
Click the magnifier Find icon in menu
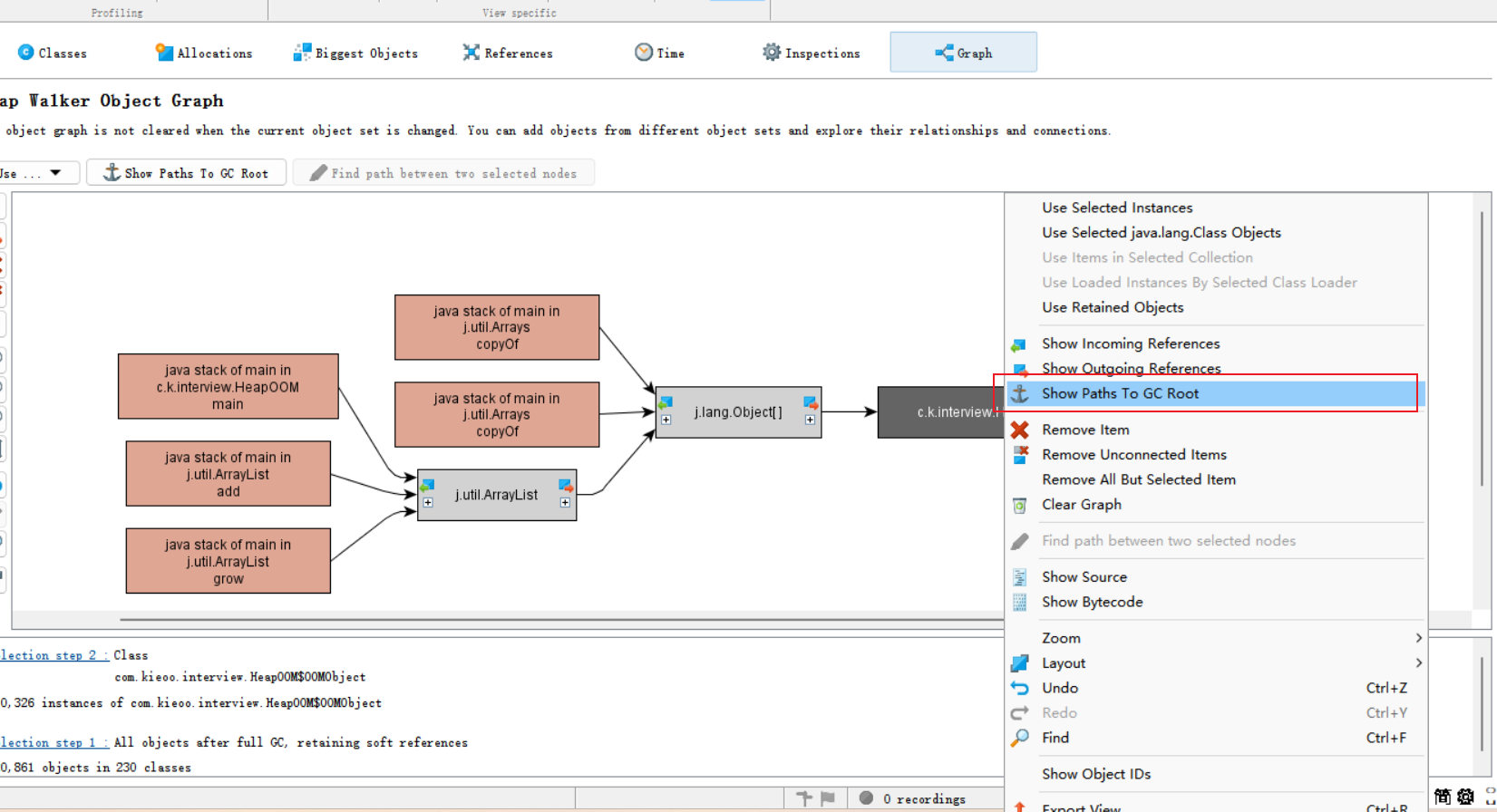pos(1020,738)
